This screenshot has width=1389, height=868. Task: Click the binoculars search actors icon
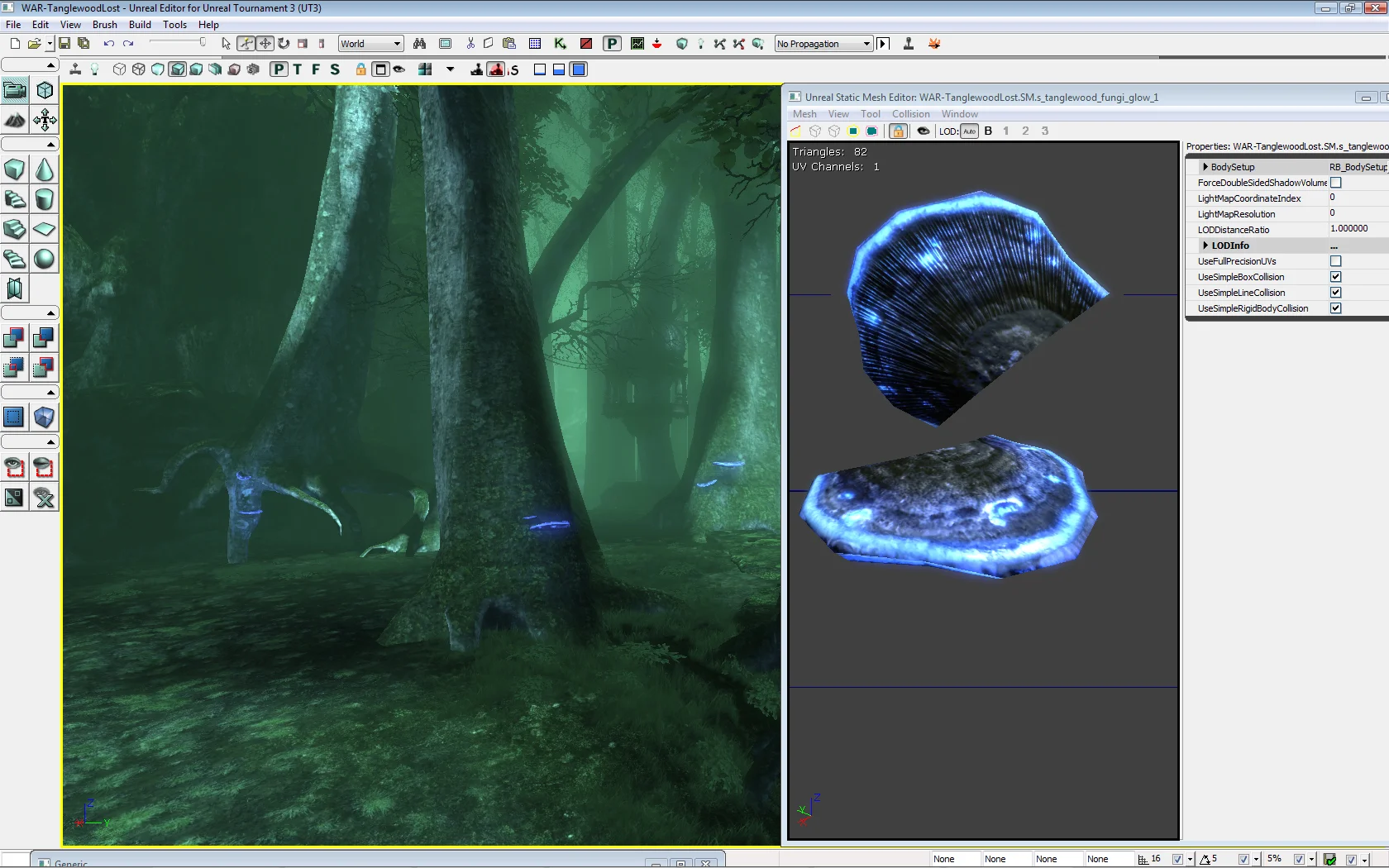(419, 44)
